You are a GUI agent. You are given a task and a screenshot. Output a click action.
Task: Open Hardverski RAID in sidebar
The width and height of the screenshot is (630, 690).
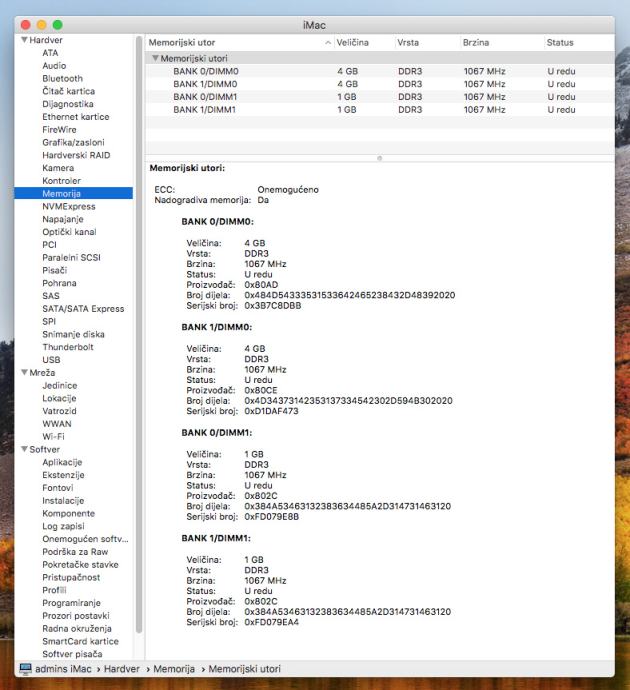[x=76, y=155]
